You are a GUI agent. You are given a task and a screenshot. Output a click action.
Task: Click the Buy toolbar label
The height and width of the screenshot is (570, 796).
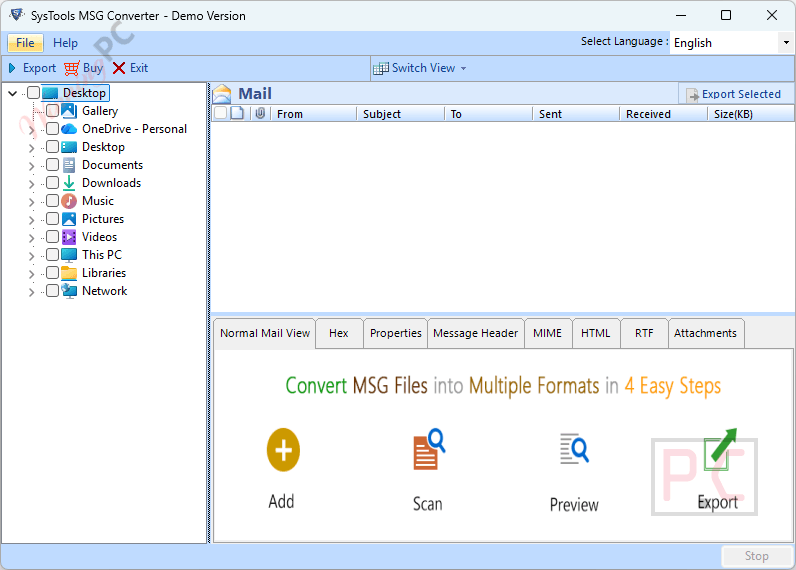93,68
